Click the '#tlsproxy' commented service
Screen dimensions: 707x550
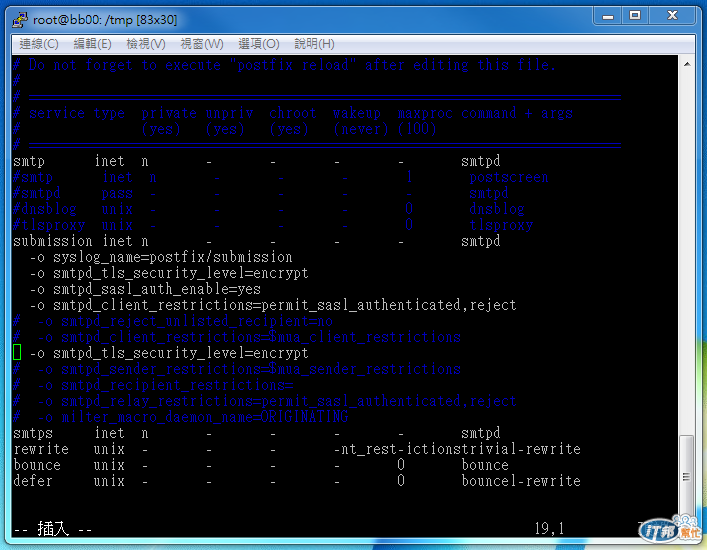click(x=49, y=225)
